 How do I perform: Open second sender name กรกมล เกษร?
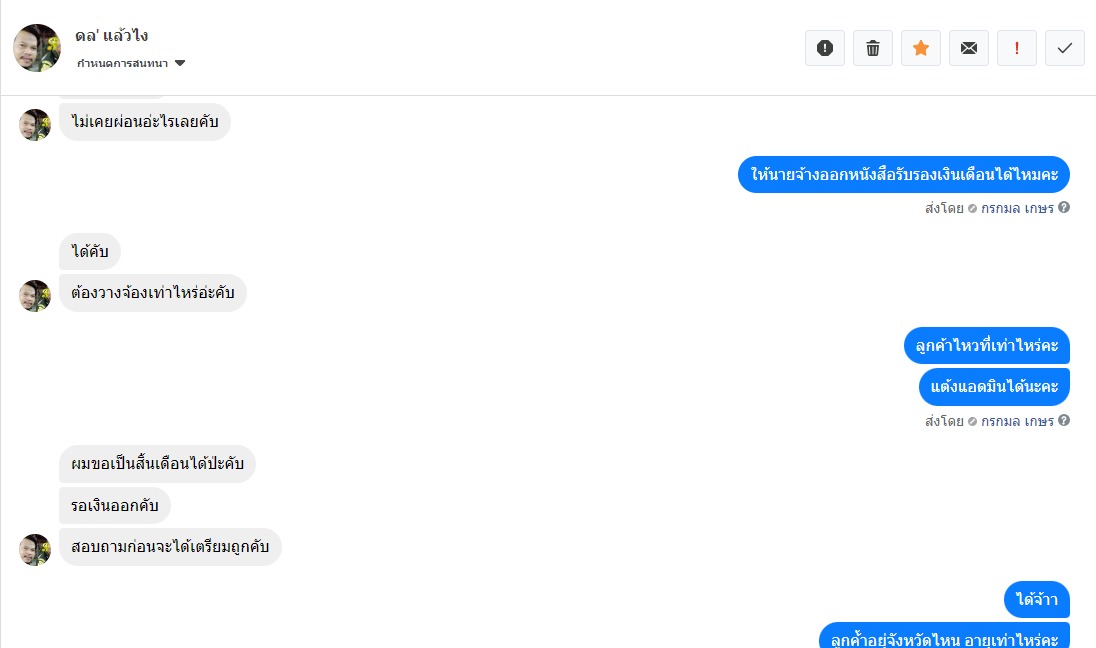click(x=1017, y=421)
